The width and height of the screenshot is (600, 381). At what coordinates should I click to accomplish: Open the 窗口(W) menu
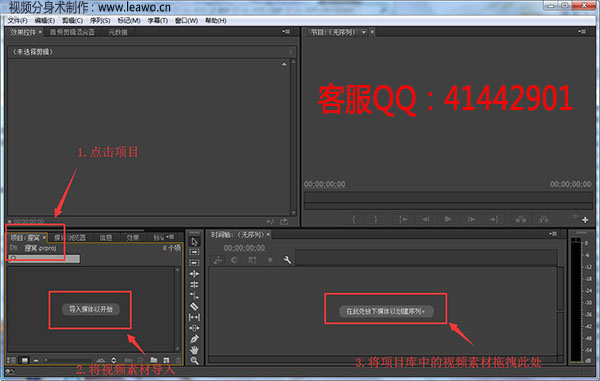pos(186,21)
